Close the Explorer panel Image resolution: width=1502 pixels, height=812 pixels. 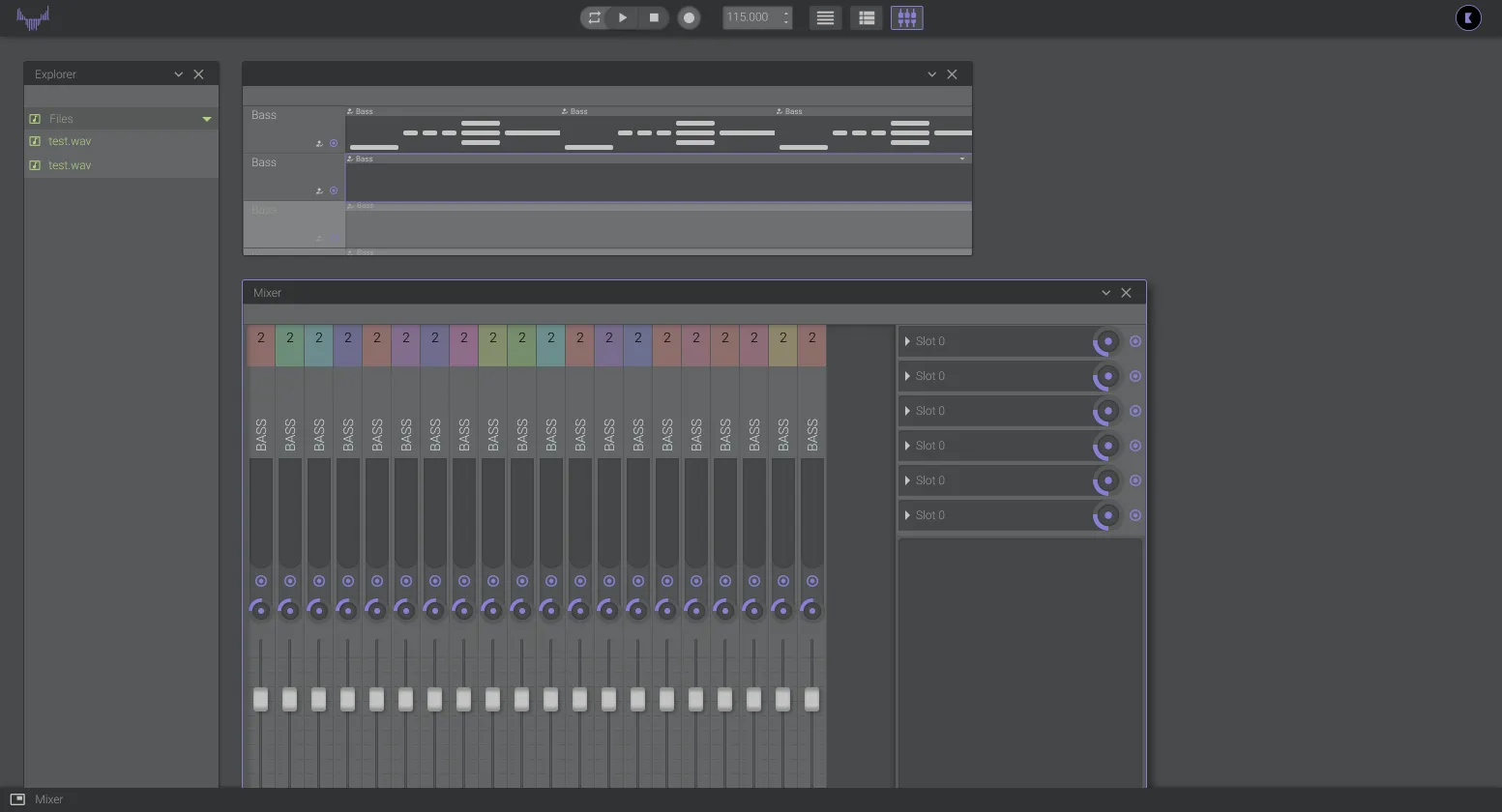point(198,74)
